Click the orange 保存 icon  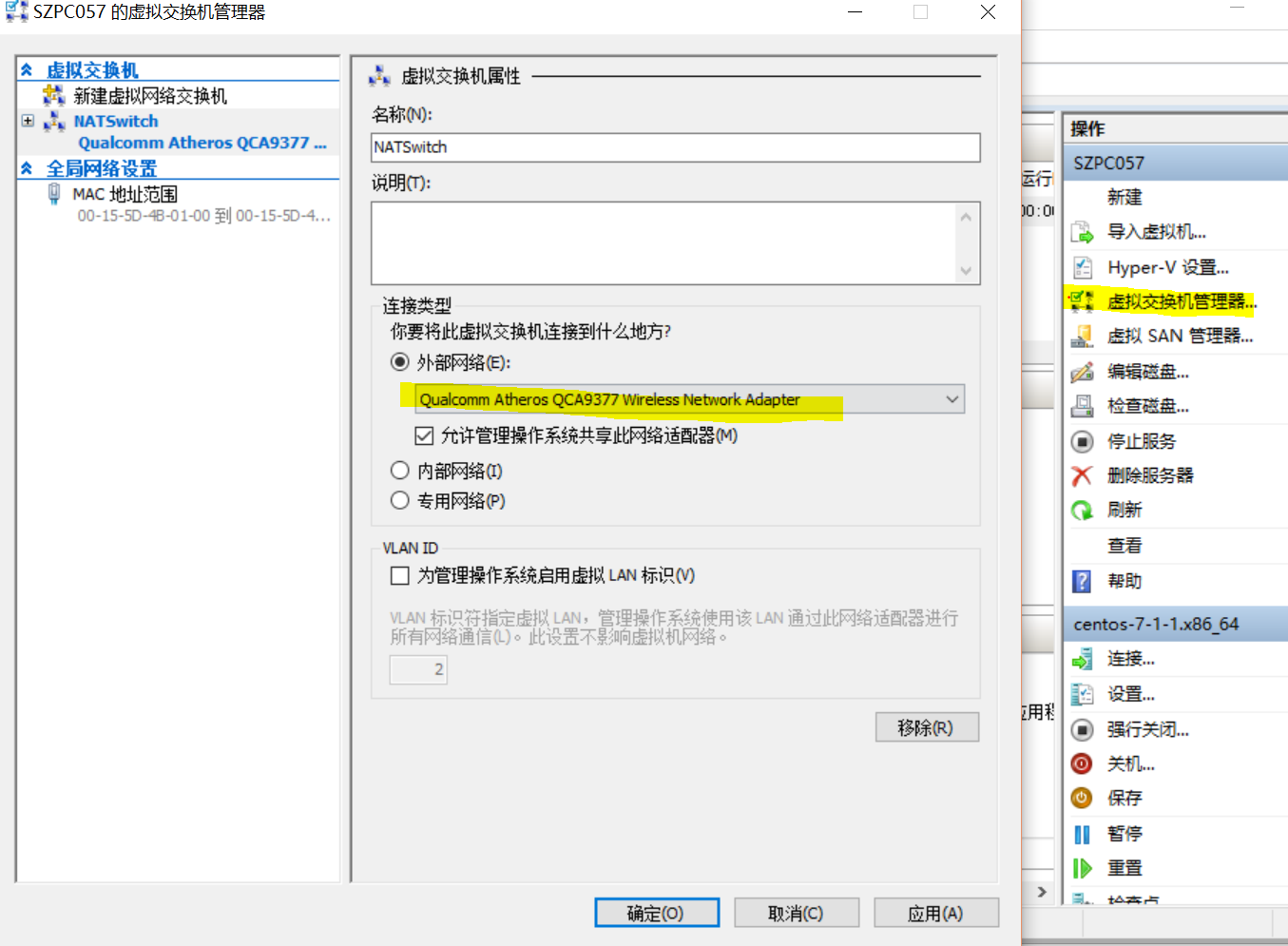tap(1082, 798)
